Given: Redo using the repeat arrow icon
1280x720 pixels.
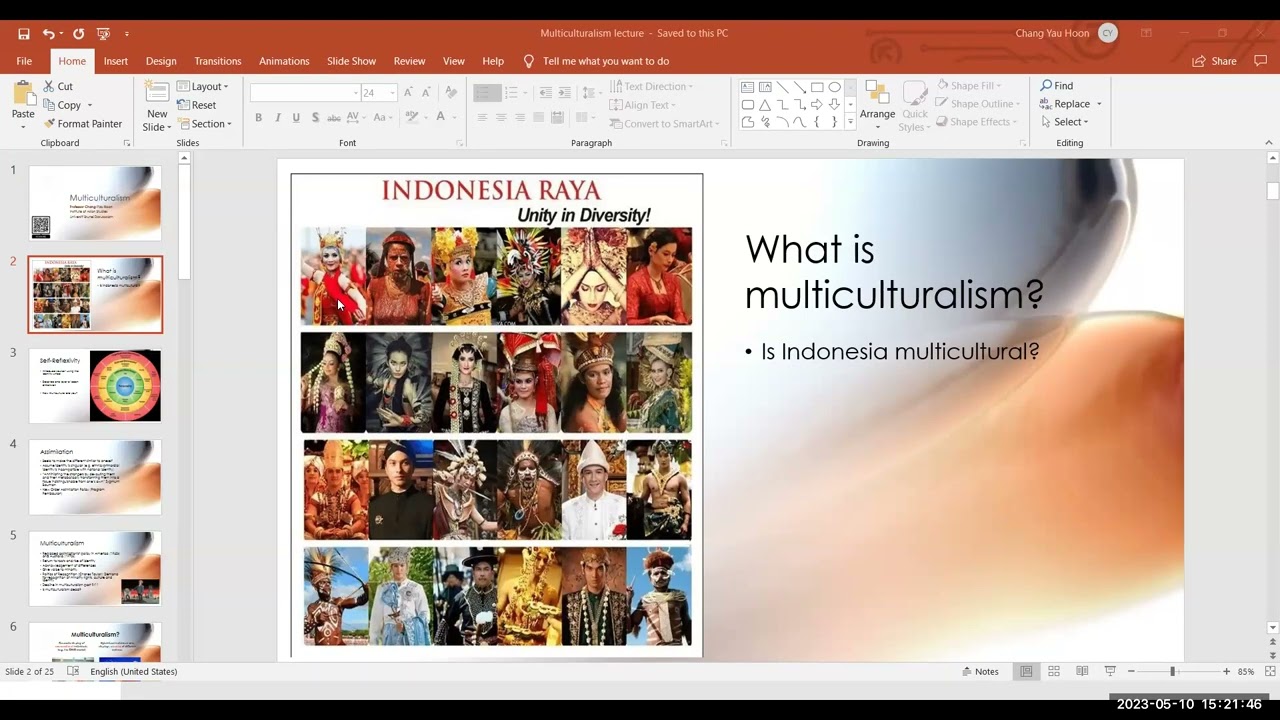Looking at the screenshot, I should tap(78, 33).
